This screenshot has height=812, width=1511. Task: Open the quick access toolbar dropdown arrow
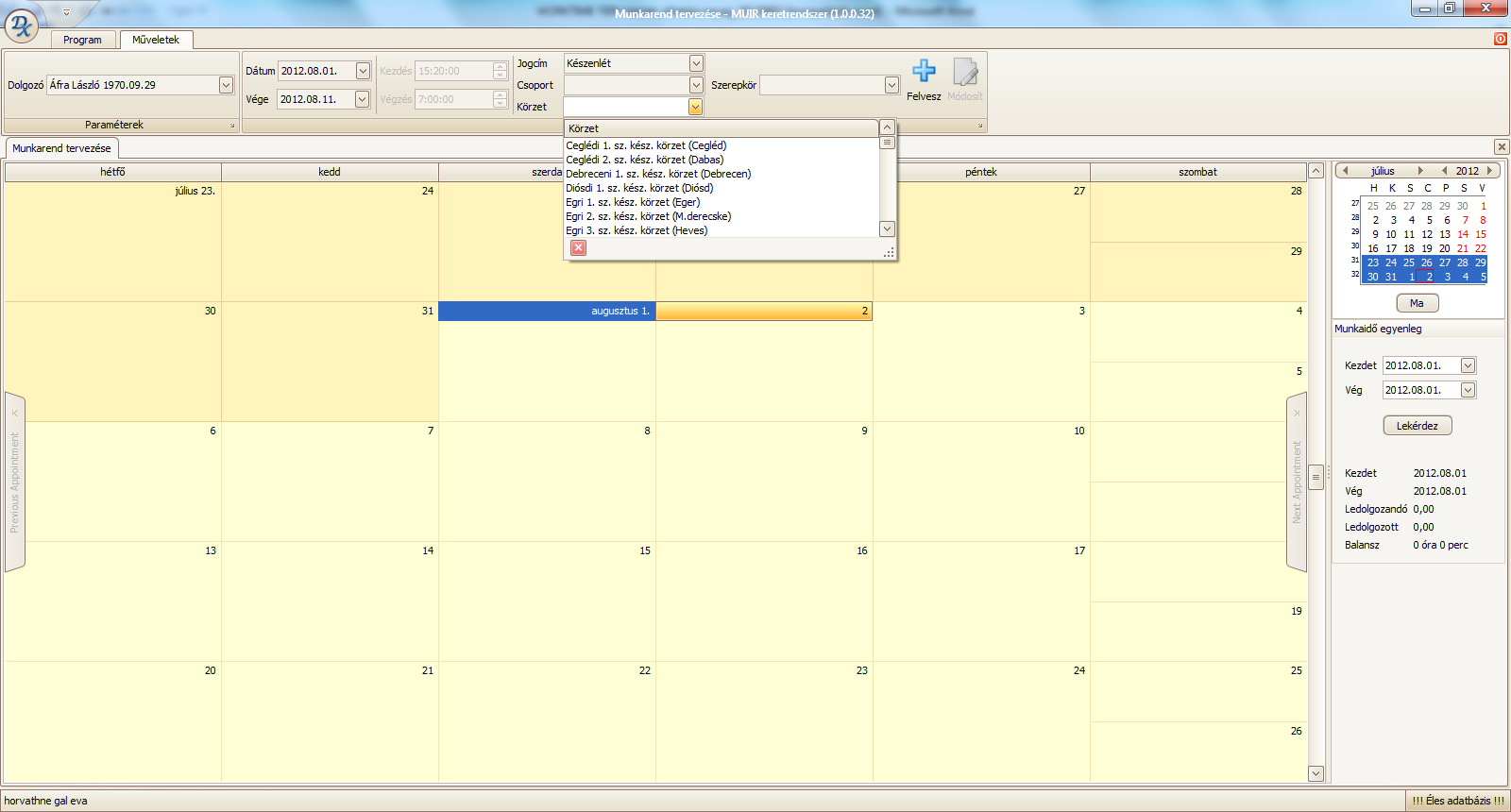(66, 13)
